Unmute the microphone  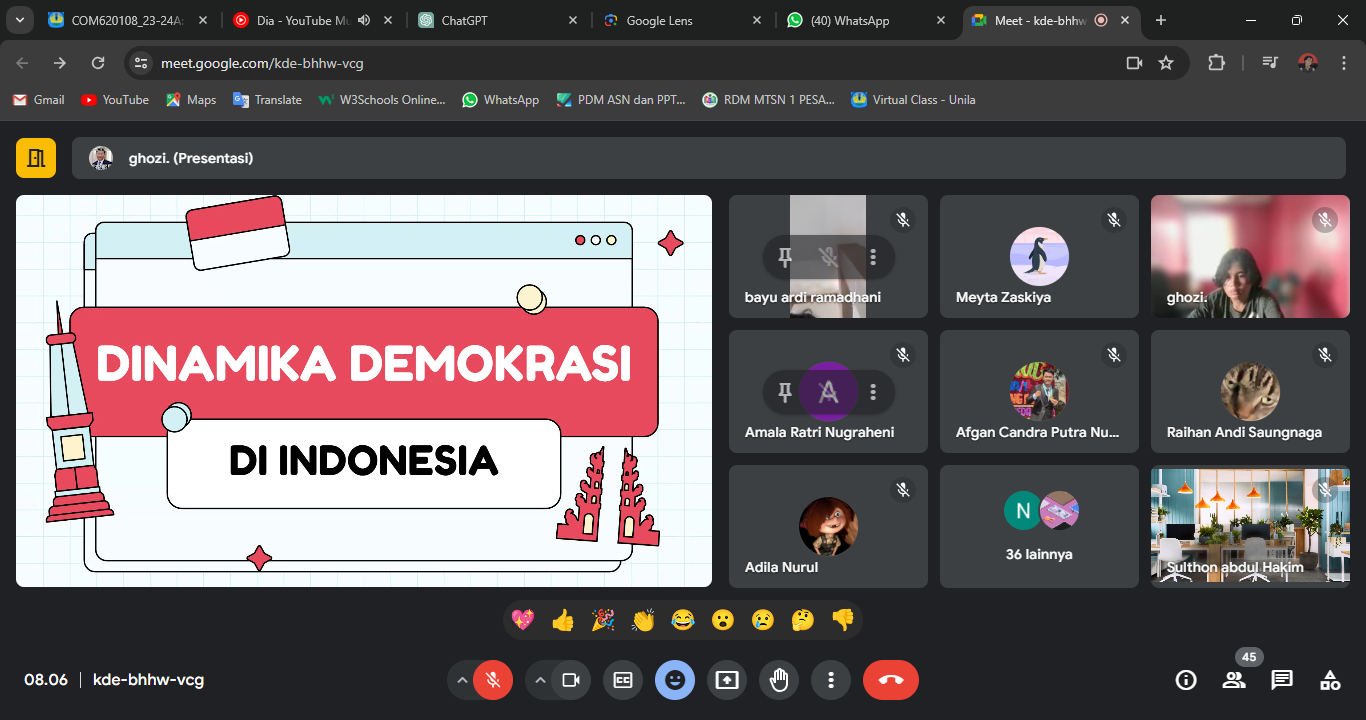click(x=492, y=680)
